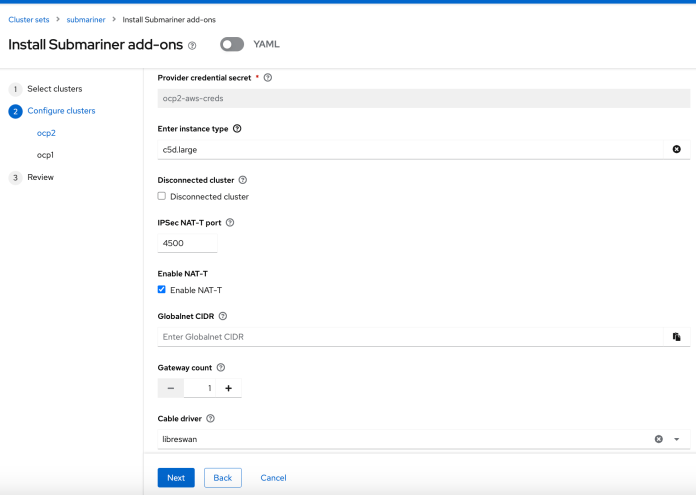Image resolution: width=696 pixels, height=495 pixels.
Task: Select ocp1 cluster in wizard sidebar
Action: (x=45, y=155)
